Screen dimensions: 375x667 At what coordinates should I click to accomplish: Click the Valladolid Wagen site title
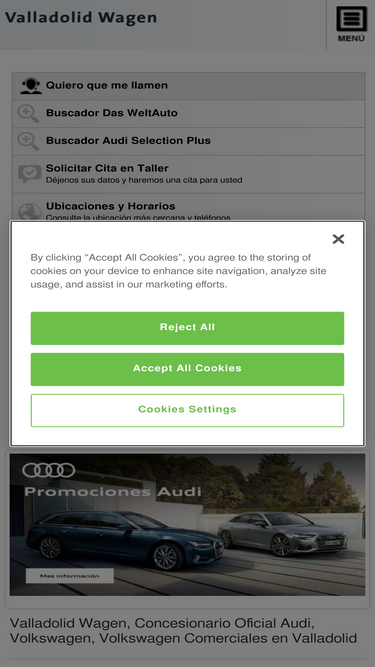[81, 17]
